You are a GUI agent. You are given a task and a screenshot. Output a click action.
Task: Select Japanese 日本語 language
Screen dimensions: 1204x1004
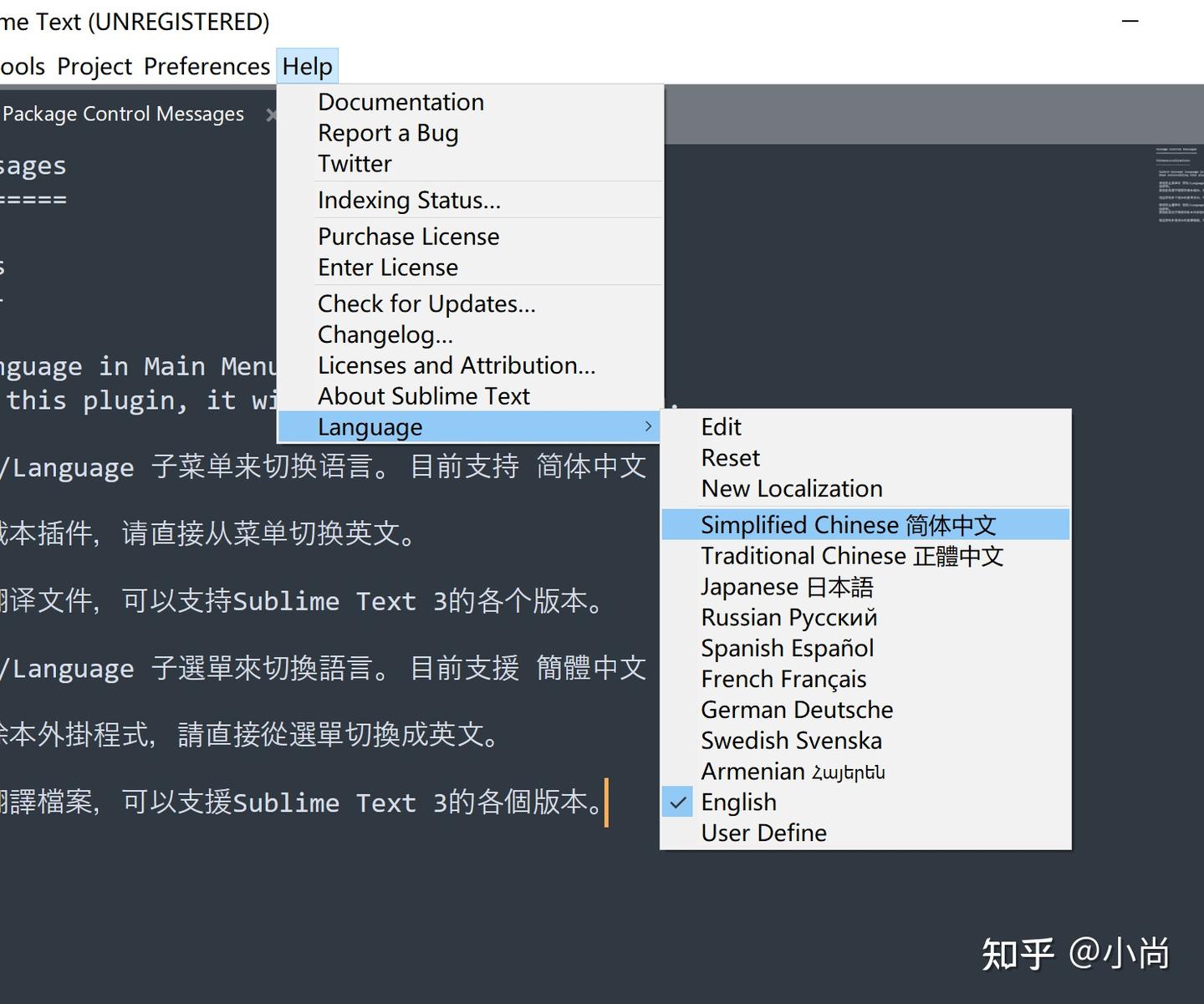[x=787, y=586]
